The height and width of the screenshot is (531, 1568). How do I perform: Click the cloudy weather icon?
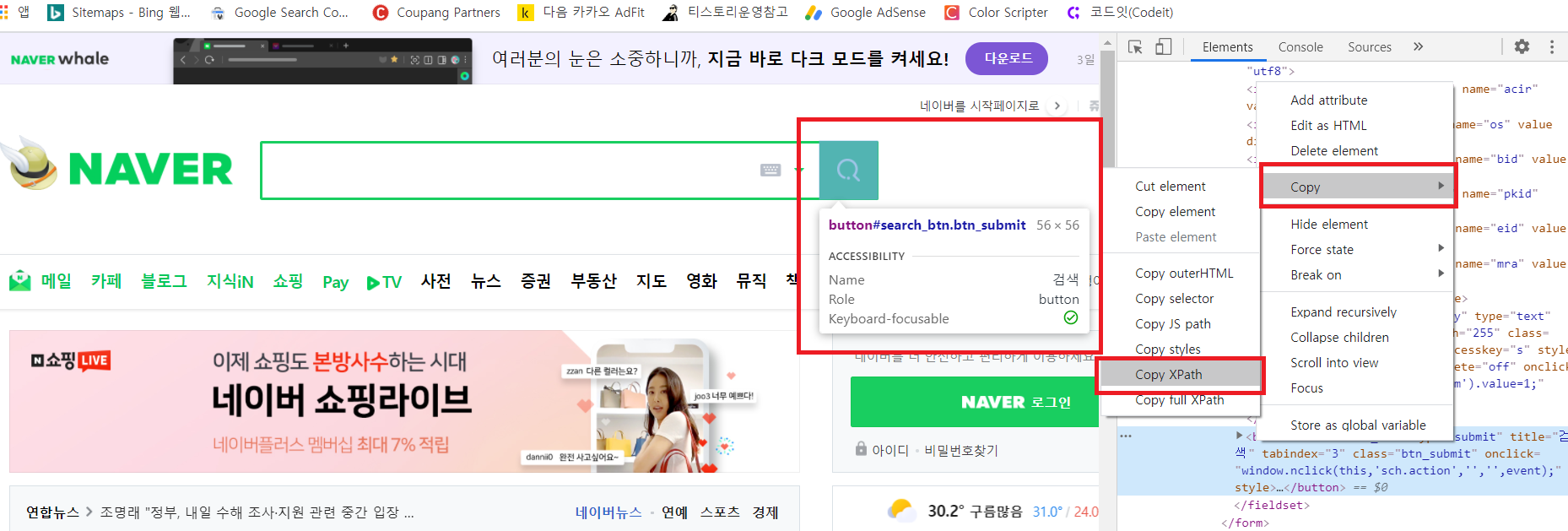[901, 511]
